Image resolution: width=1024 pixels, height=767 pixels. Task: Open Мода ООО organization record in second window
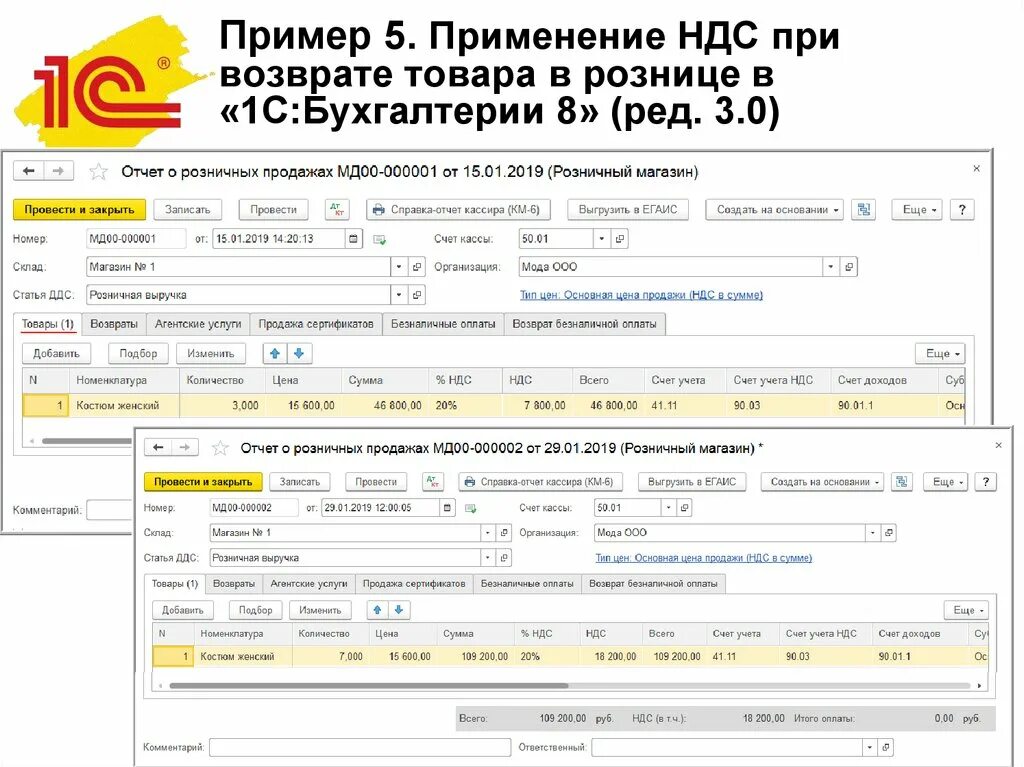(888, 533)
